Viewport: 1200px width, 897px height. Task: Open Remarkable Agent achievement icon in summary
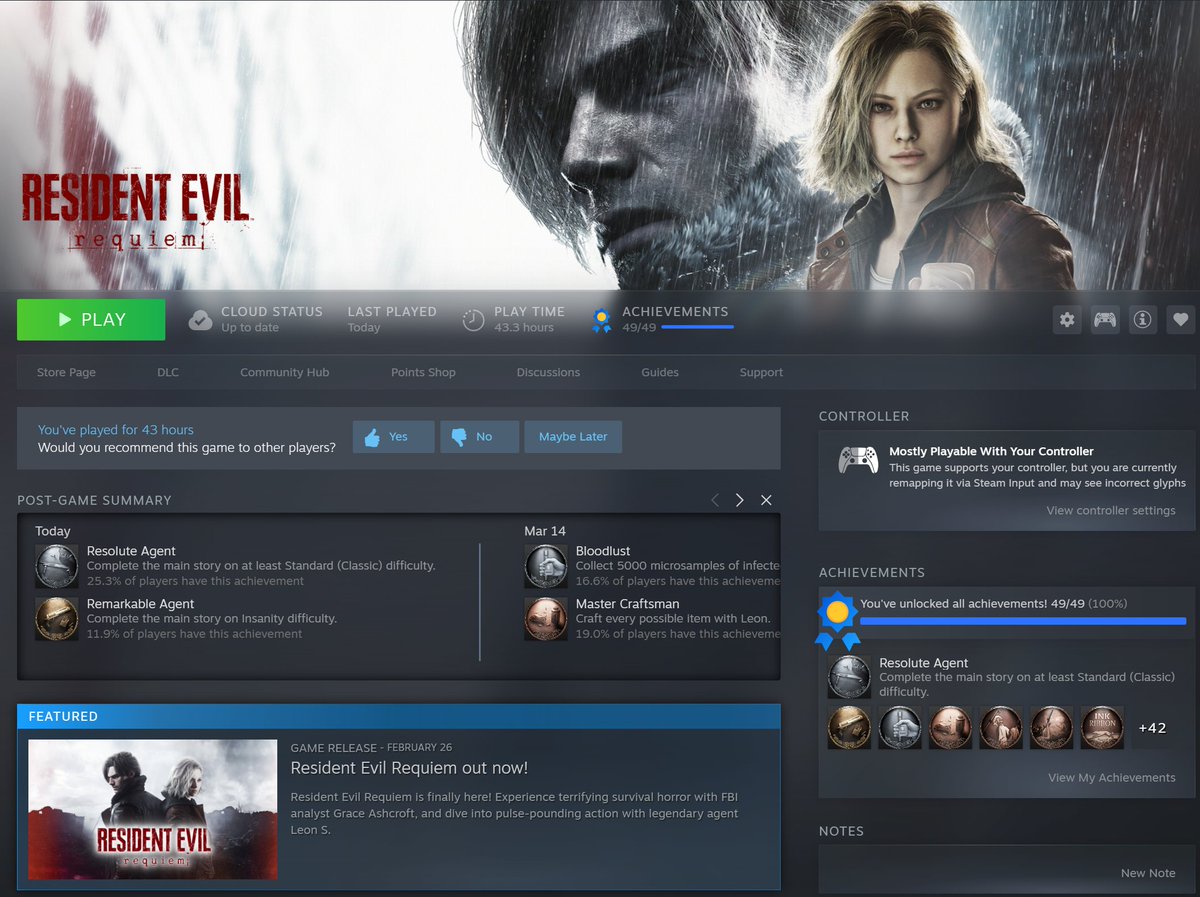tap(57, 619)
